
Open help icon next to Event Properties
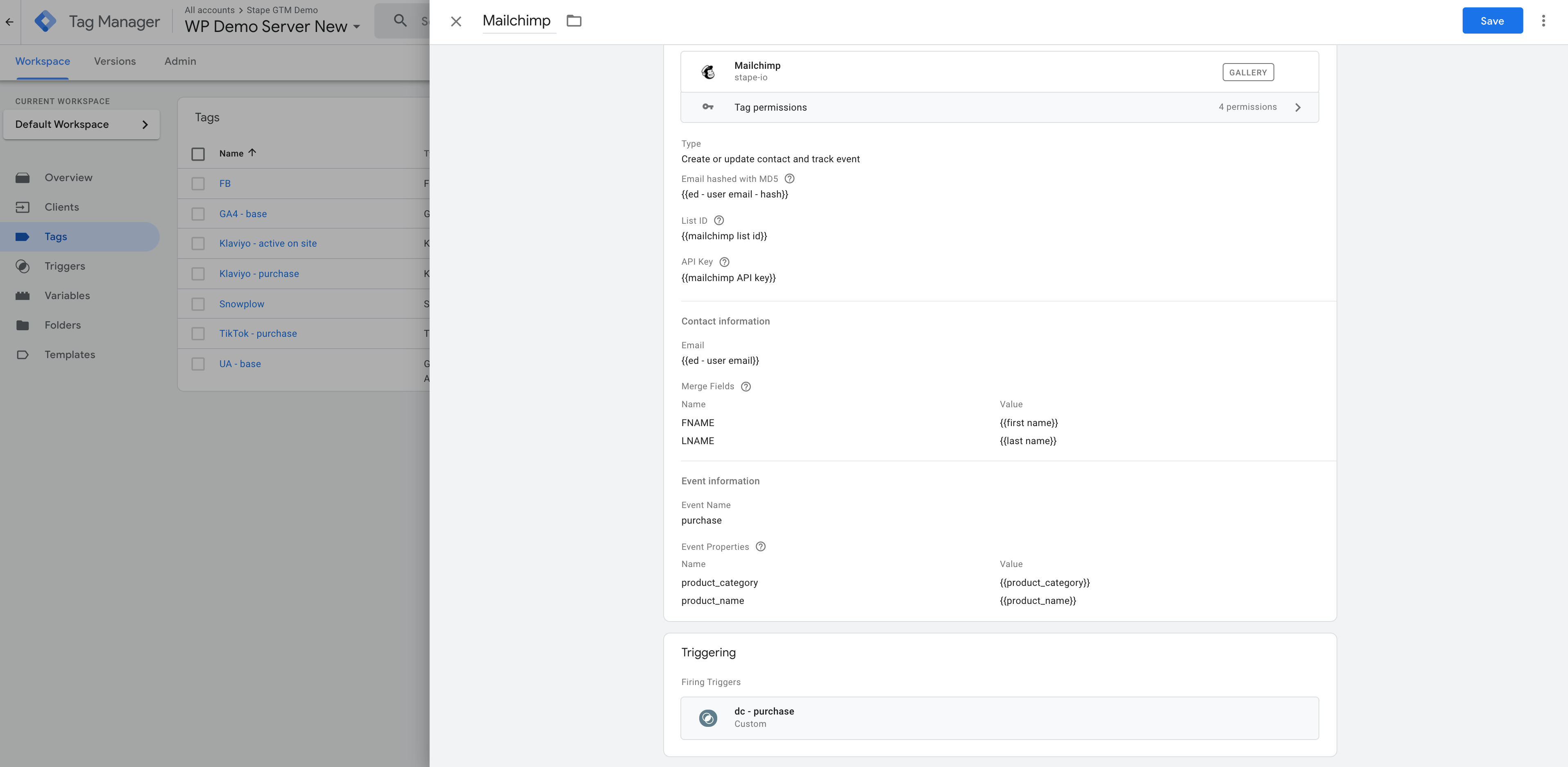761,547
